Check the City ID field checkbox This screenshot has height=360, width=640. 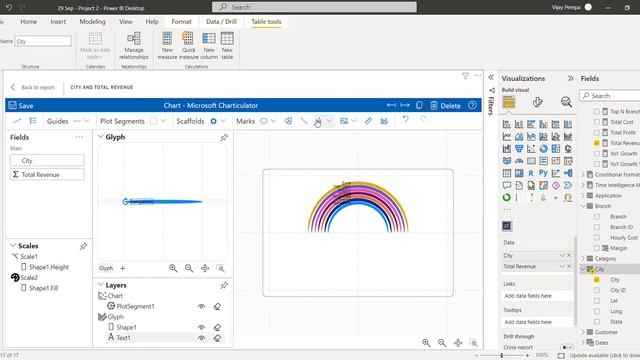pyautogui.click(x=597, y=290)
